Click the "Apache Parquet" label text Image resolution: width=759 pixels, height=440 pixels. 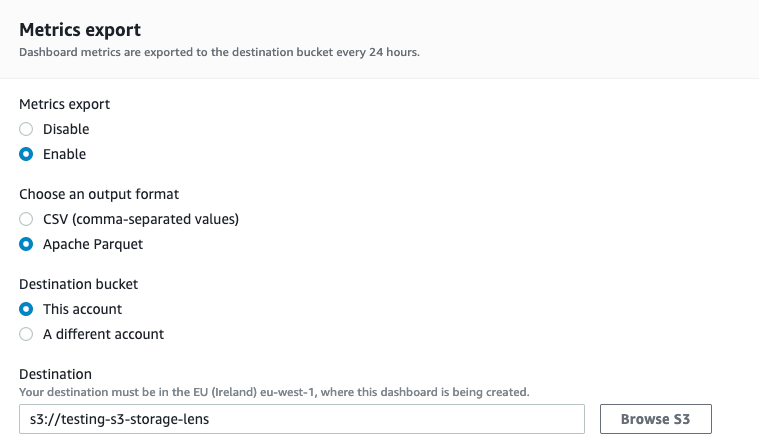[92, 244]
